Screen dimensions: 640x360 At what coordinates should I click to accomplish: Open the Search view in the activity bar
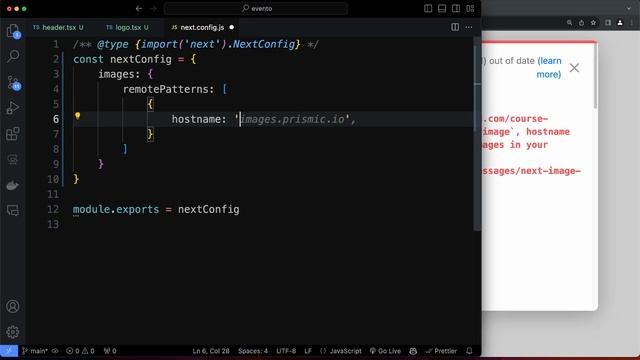[13, 56]
